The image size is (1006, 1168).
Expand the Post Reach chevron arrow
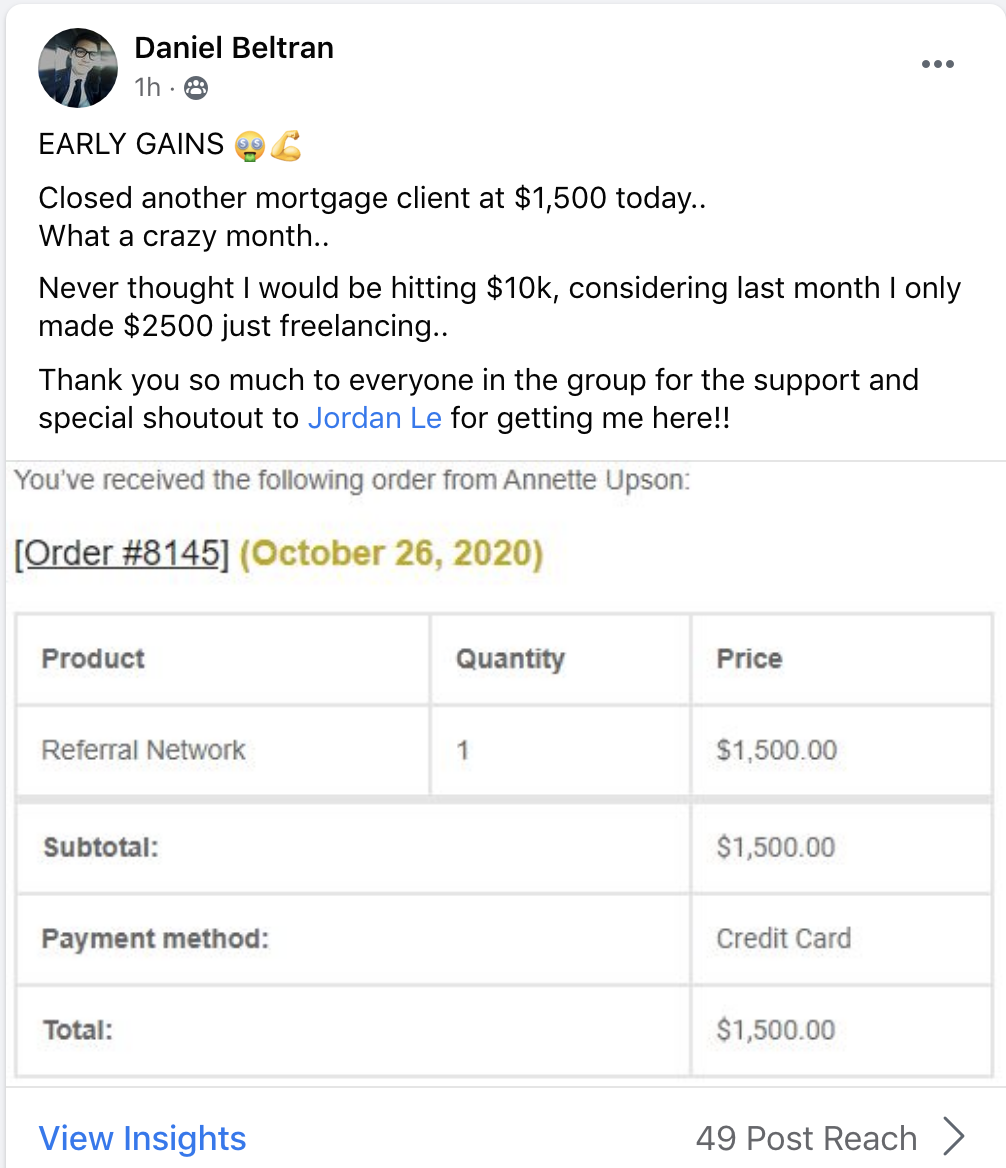953,1137
